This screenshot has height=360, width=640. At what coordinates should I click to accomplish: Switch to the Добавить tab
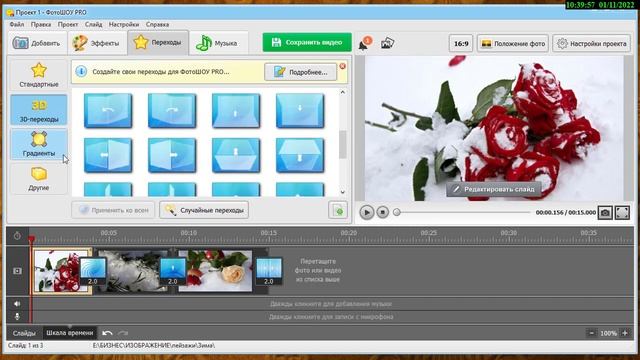click(x=36, y=43)
